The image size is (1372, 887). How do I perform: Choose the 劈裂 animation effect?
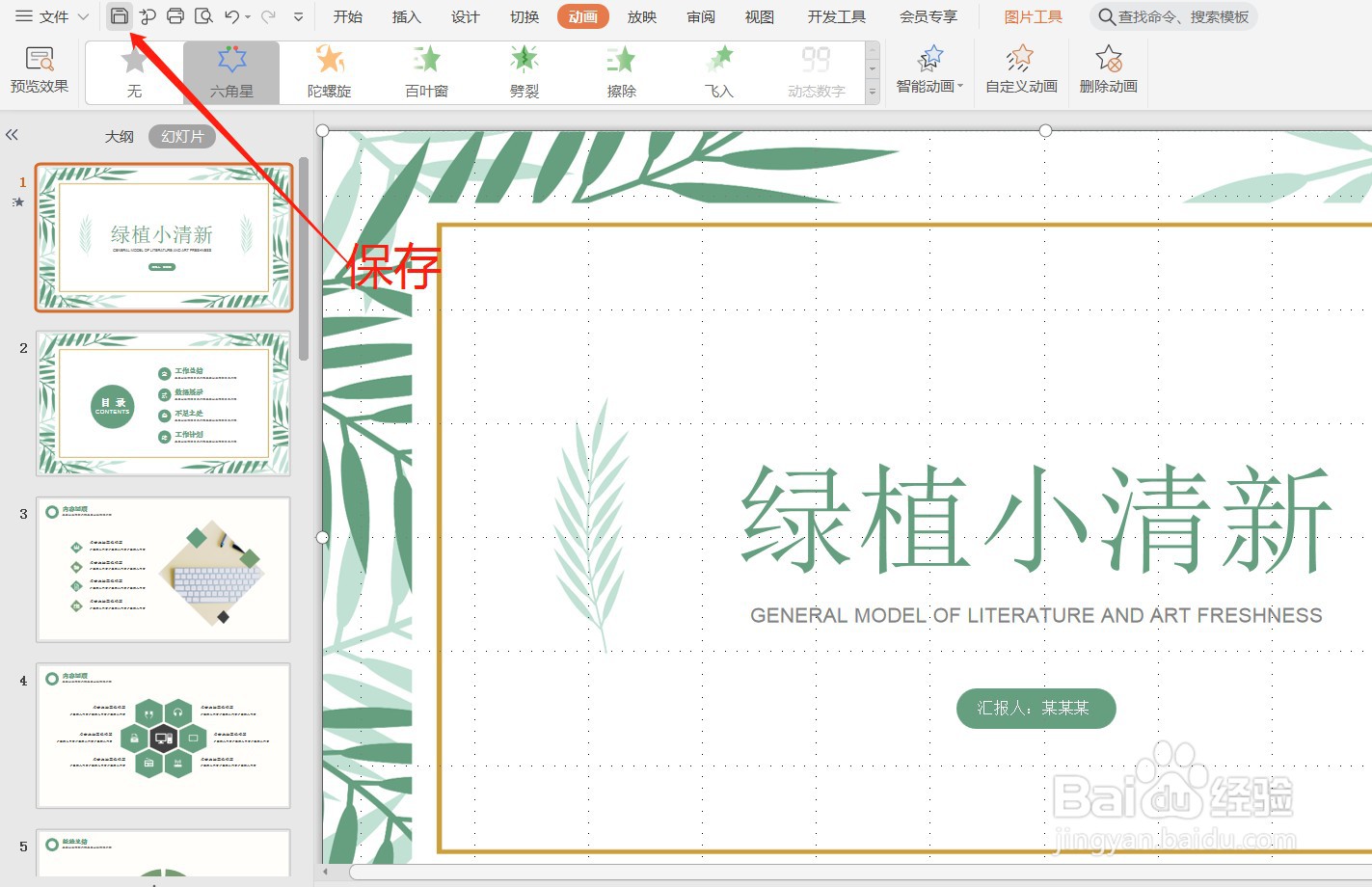(x=524, y=70)
